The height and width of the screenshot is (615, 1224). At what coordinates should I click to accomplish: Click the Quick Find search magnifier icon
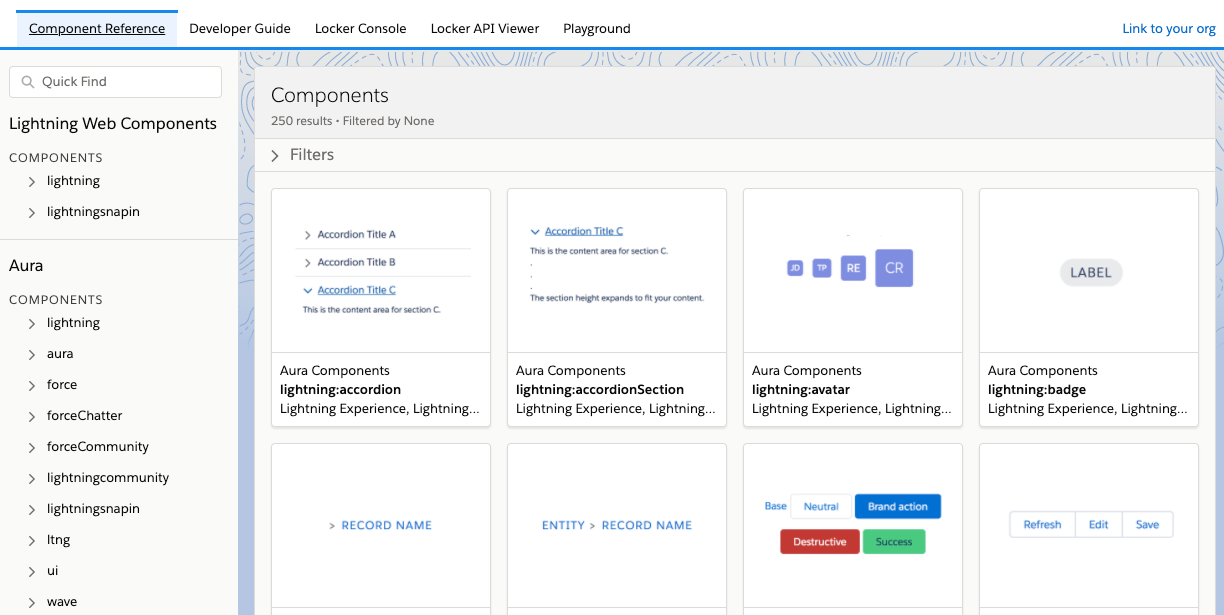(28, 82)
